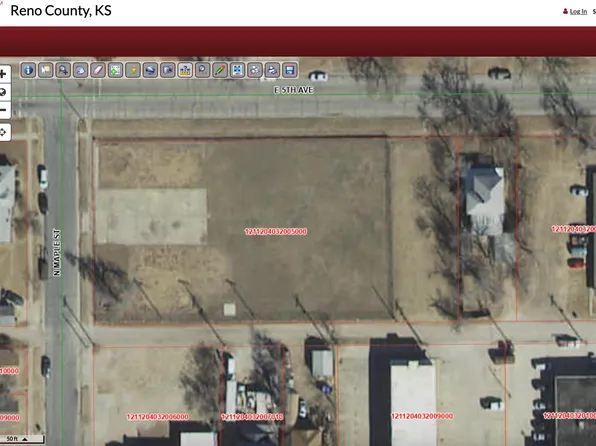Screen dimensions: 596x446
Task: Click the share linked-circles tool
Action: pos(255,70)
